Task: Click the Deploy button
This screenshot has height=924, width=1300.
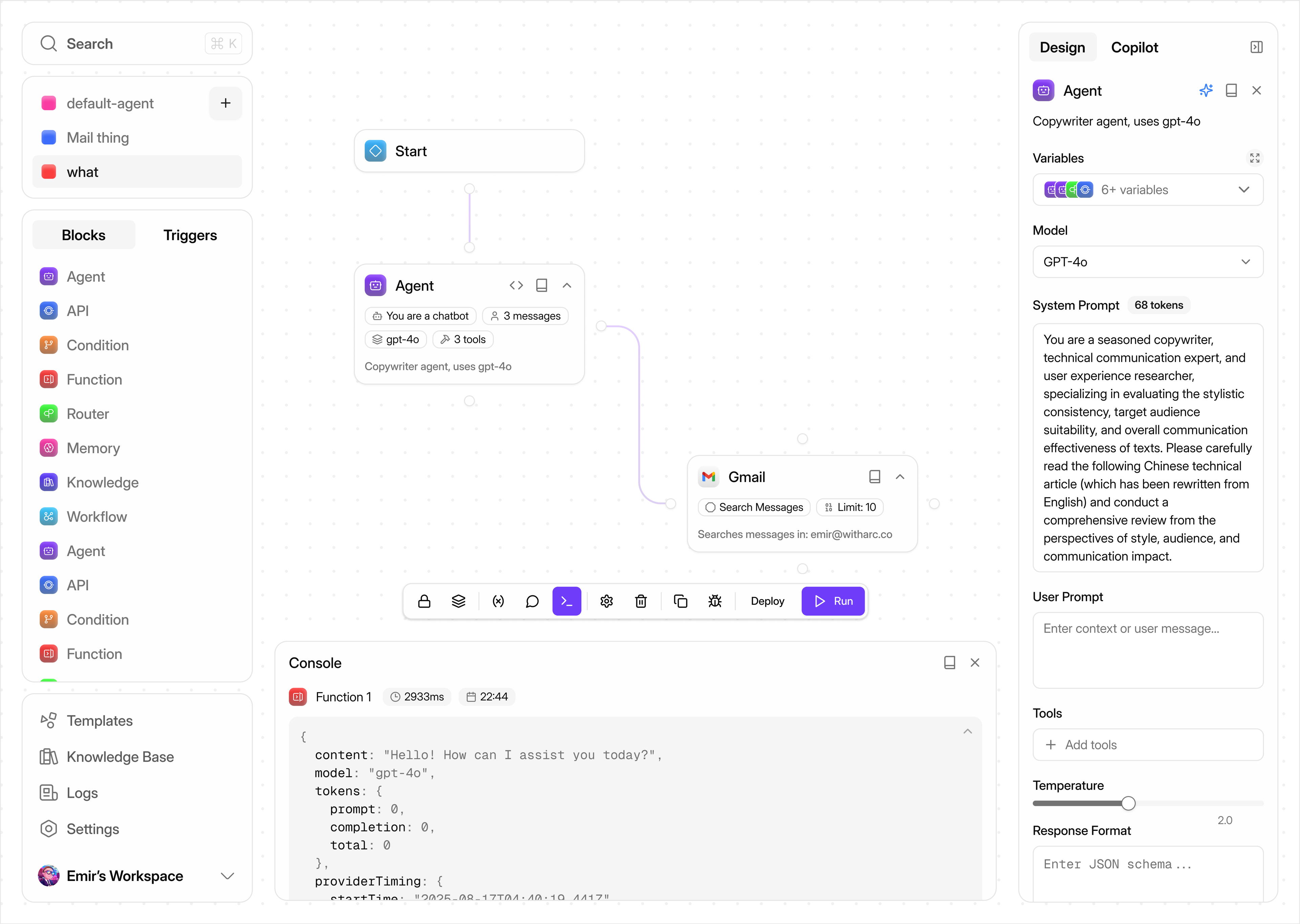Action: (x=767, y=601)
